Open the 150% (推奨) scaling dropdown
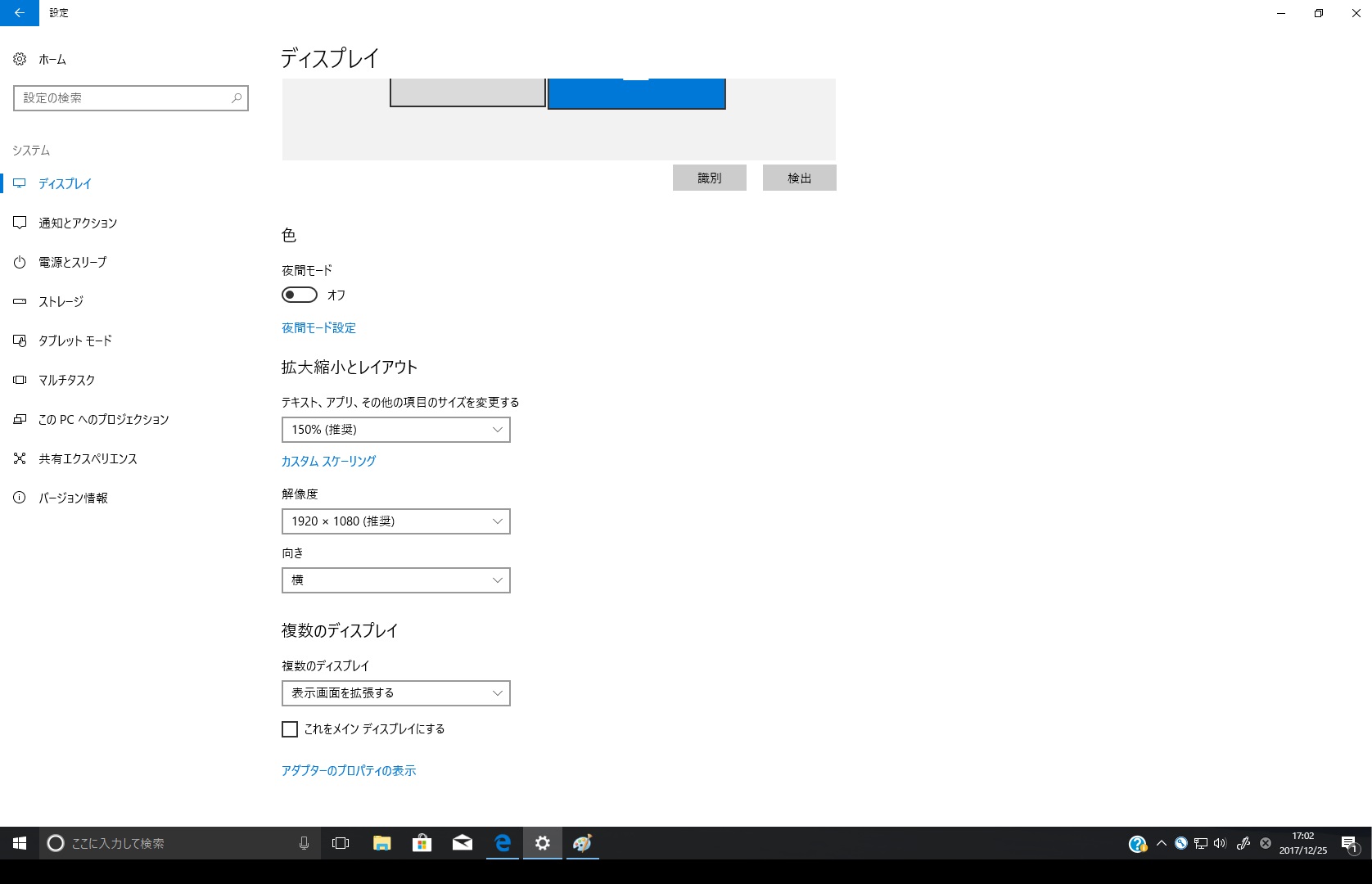The width and height of the screenshot is (1372, 884). tap(396, 430)
